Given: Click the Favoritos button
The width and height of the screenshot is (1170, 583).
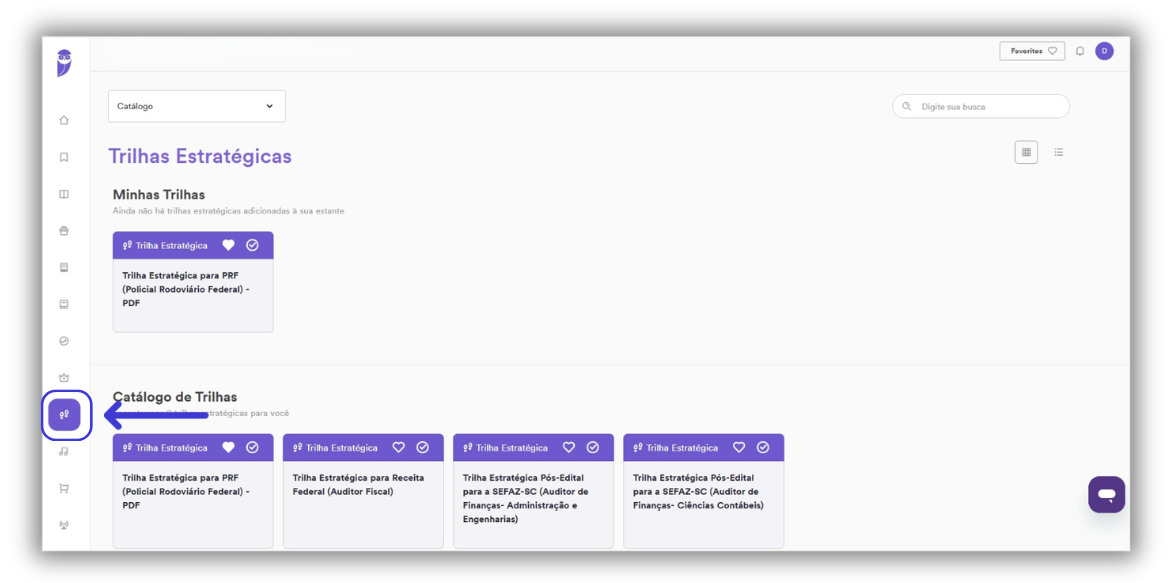Looking at the screenshot, I should pyautogui.click(x=1033, y=52).
